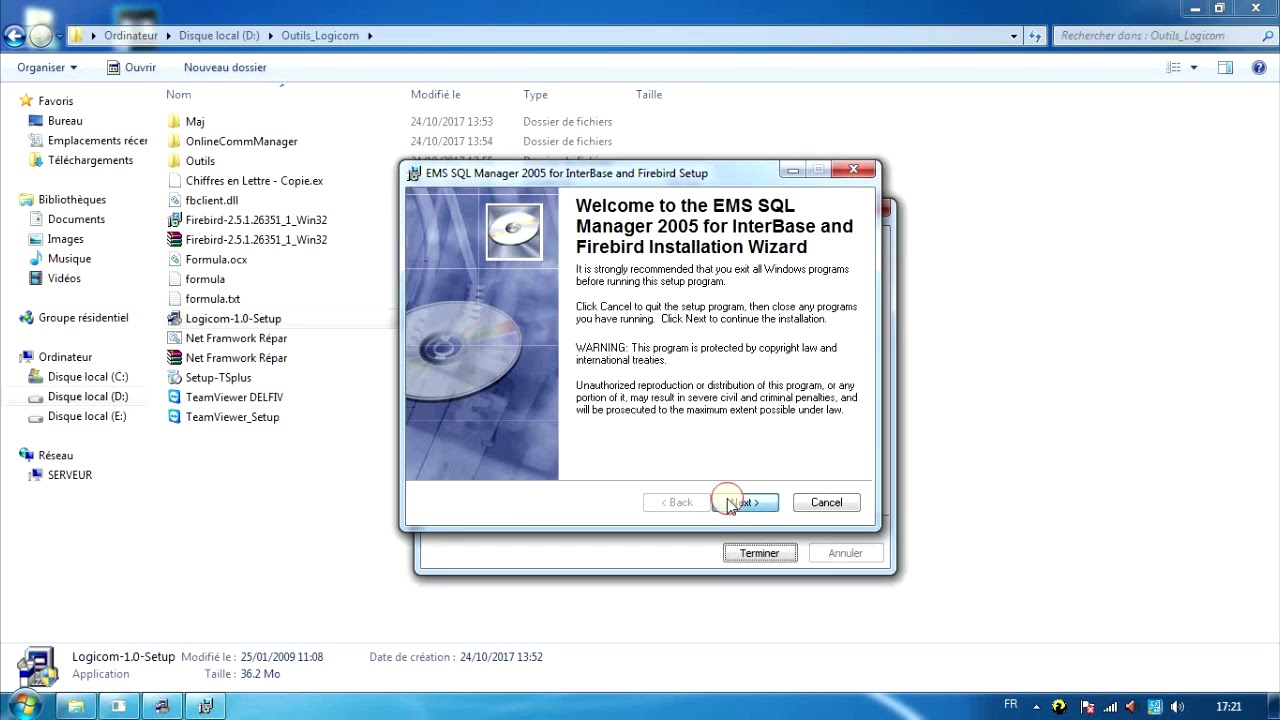Sort files by the Taille column
The height and width of the screenshot is (720, 1280).
click(649, 95)
